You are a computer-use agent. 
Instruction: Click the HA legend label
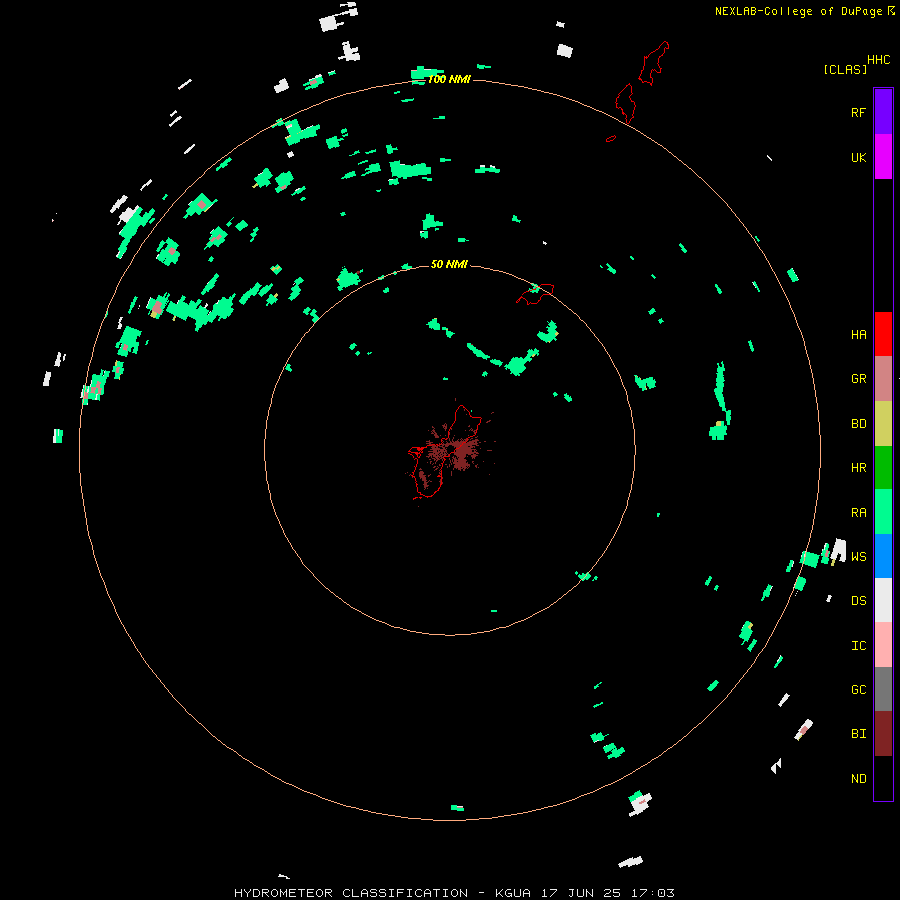(x=858, y=334)
